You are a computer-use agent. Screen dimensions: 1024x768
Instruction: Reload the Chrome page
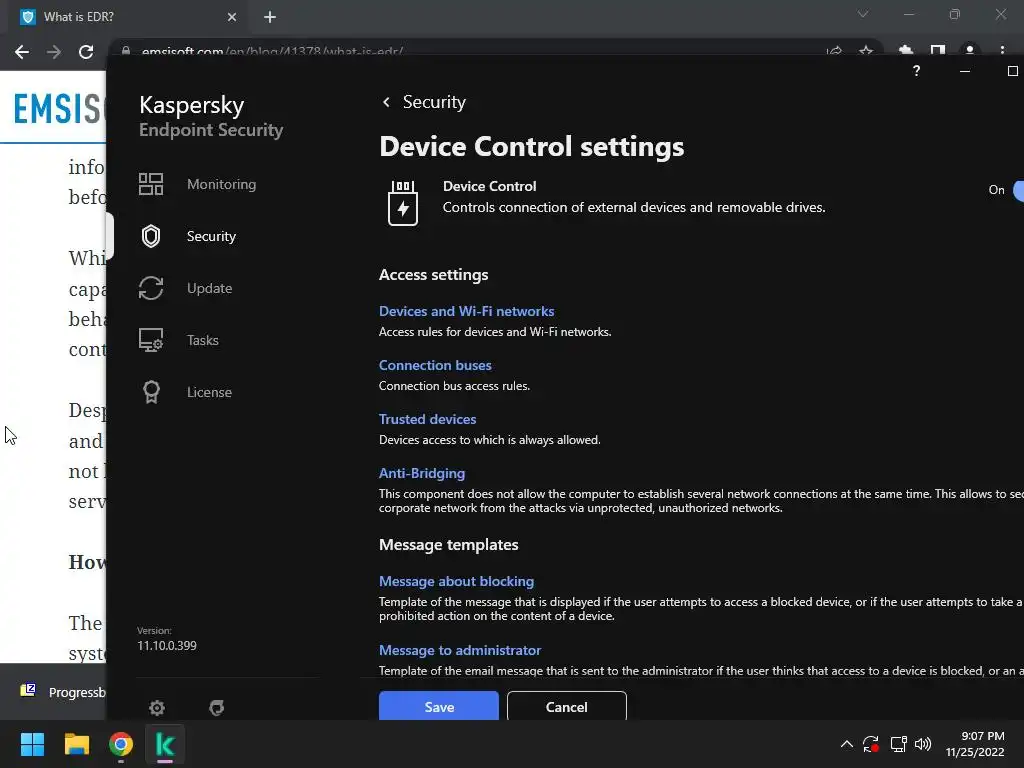click(x=86, y=52)
